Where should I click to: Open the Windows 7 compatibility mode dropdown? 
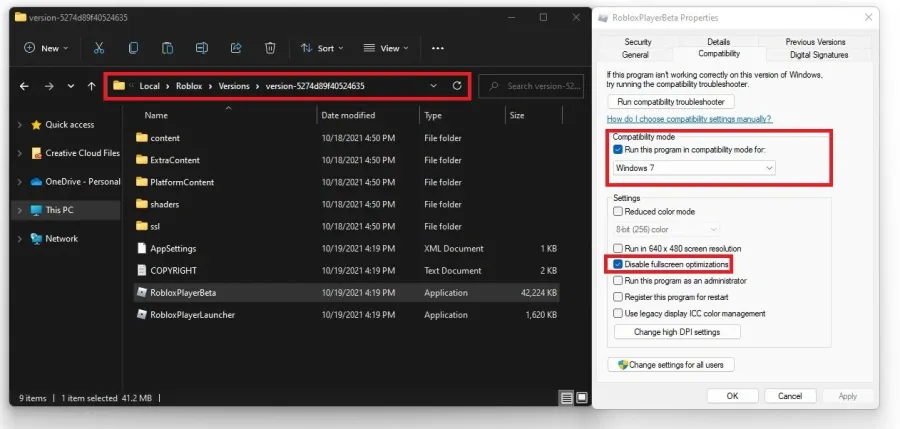[694, 168]
